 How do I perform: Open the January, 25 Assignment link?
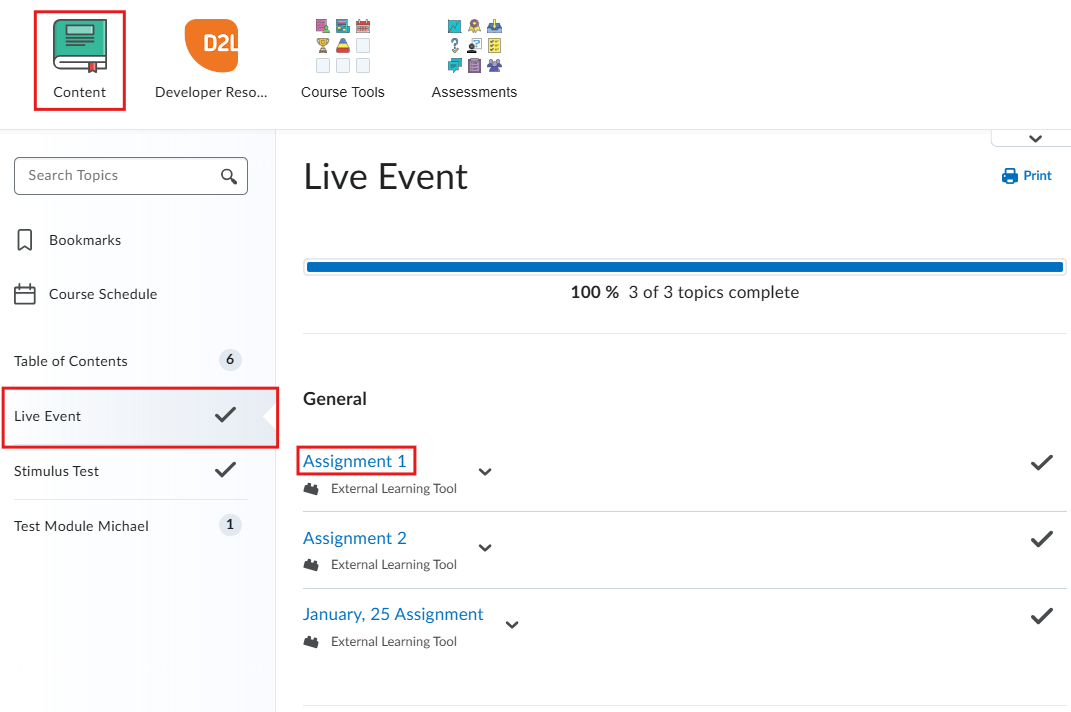(x=393, y=613)
